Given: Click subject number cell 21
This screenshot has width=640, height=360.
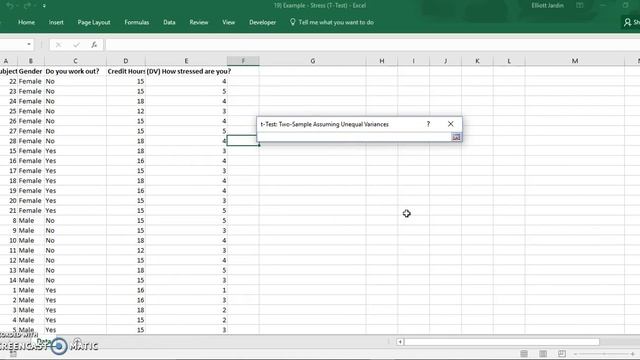Looking at the screenshot, I should click(9, 211).
